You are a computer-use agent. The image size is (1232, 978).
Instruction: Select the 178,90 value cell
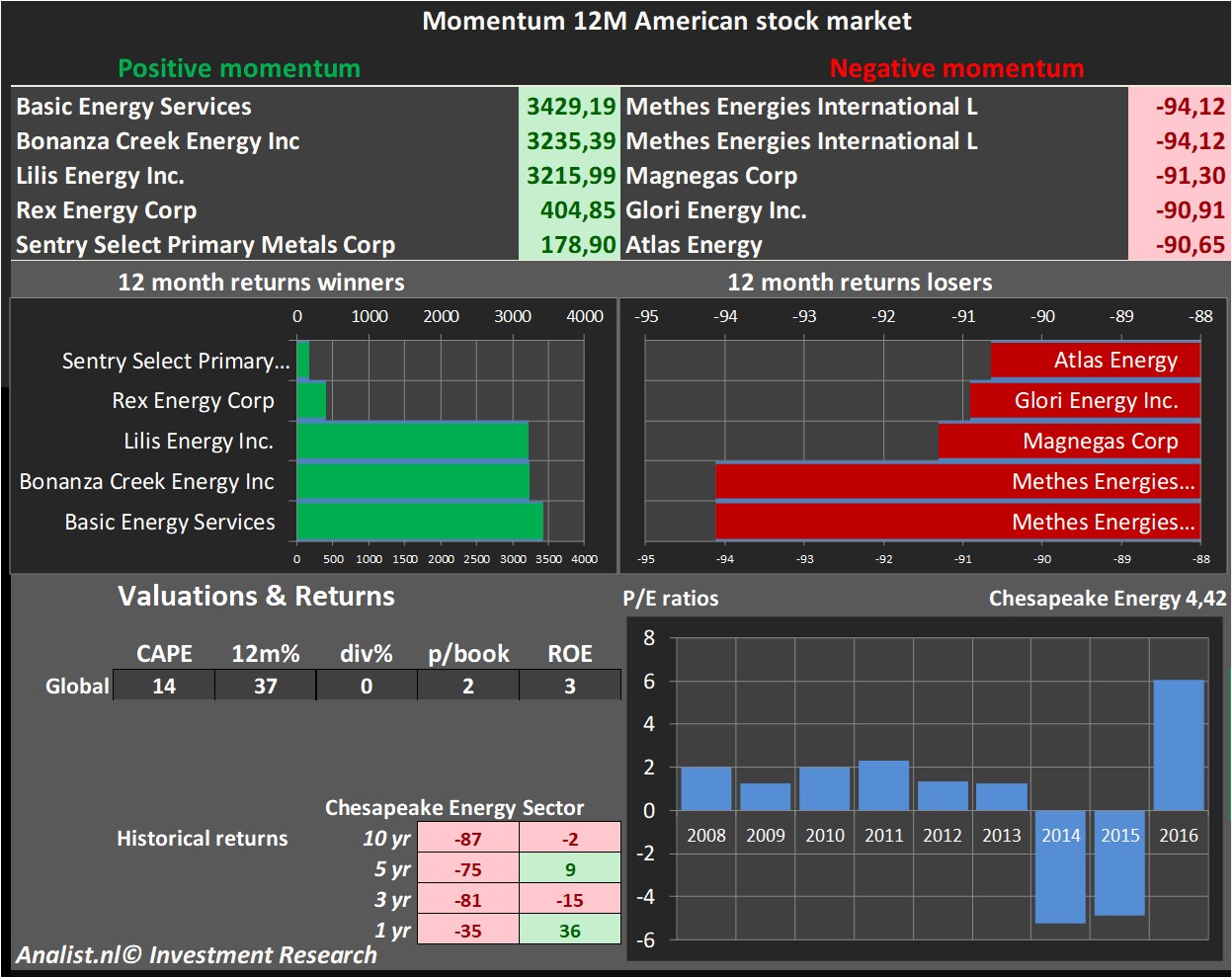click(x=570, y=245)
